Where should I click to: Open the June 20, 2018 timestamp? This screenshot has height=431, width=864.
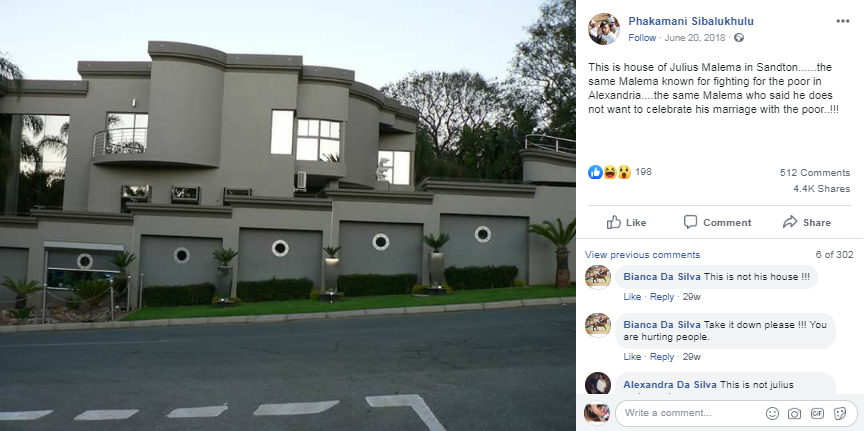695,38
